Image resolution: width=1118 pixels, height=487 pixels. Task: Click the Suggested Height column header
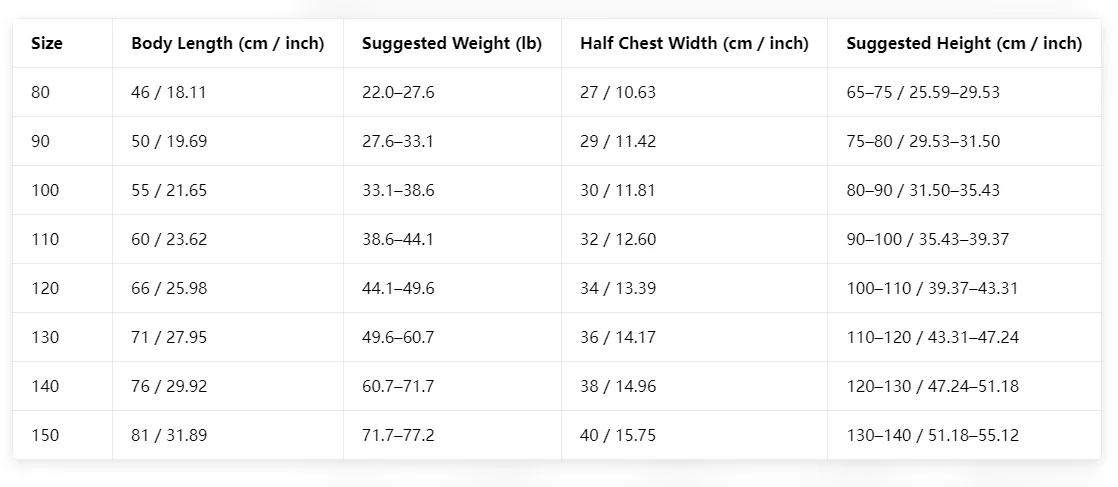(964, 43)
